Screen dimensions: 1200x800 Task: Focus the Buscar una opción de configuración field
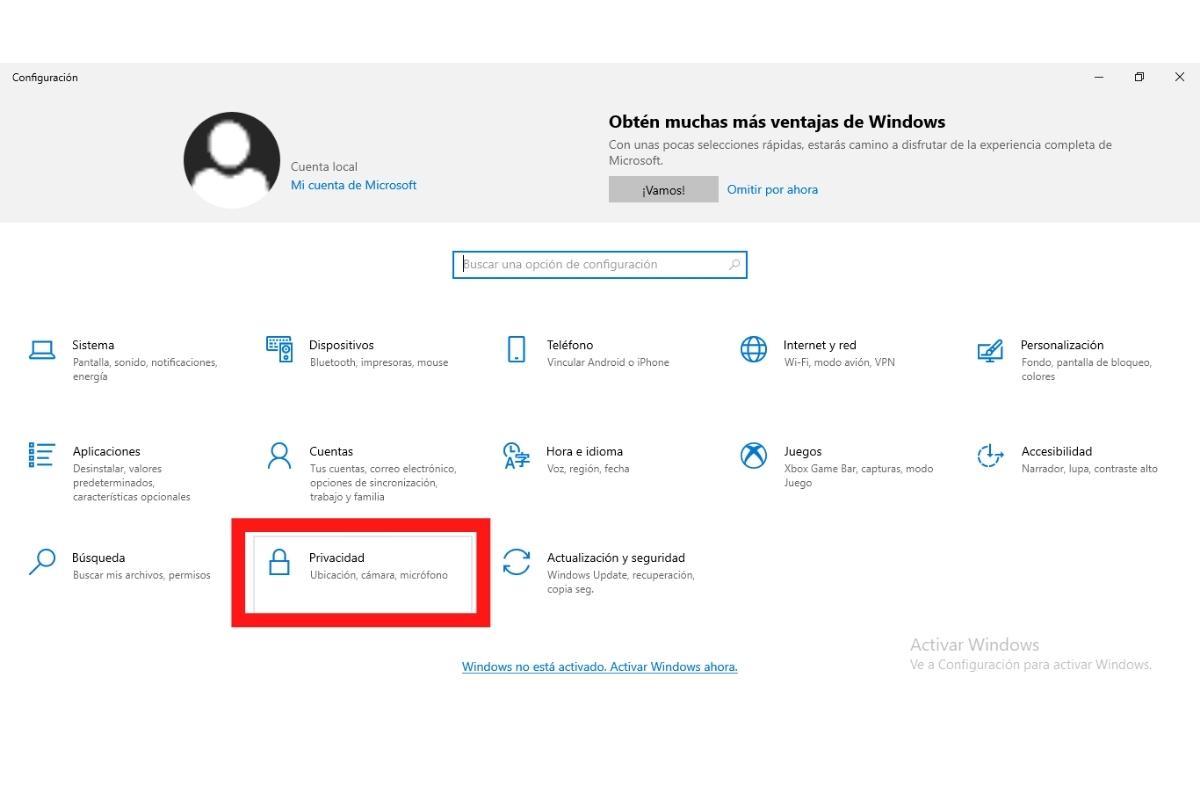600,265
